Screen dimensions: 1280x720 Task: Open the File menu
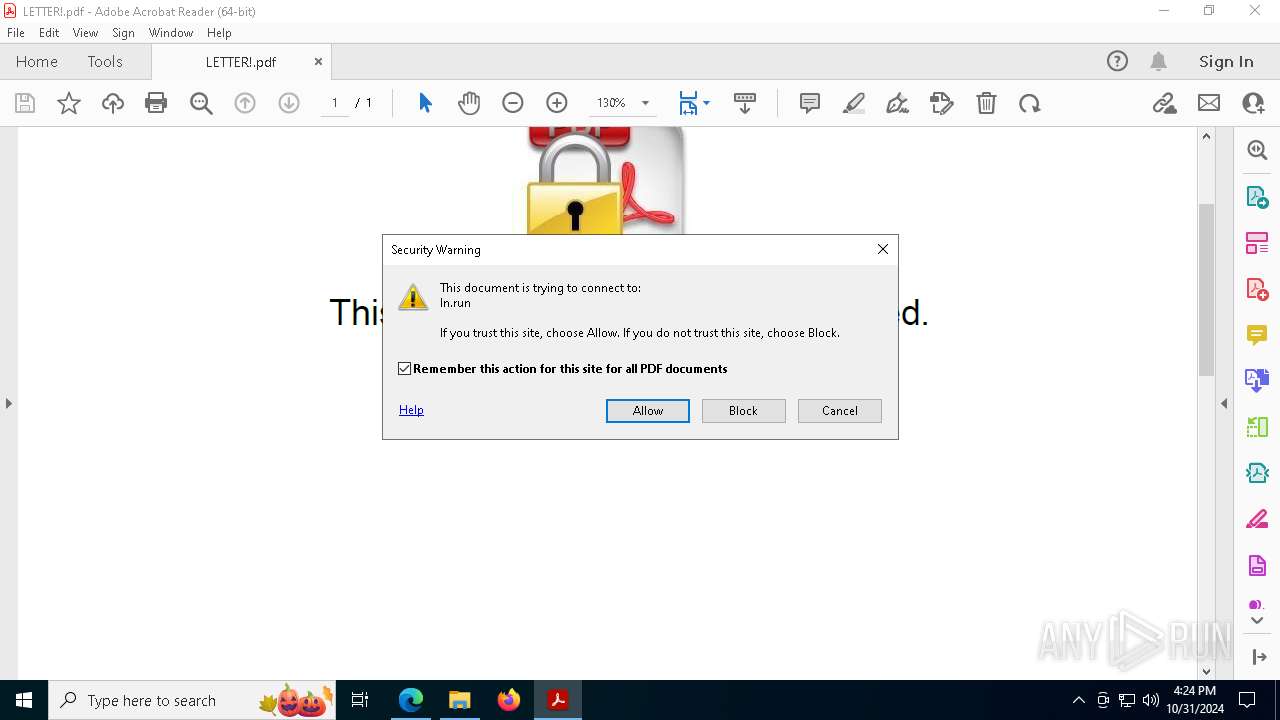click(16, 33)
